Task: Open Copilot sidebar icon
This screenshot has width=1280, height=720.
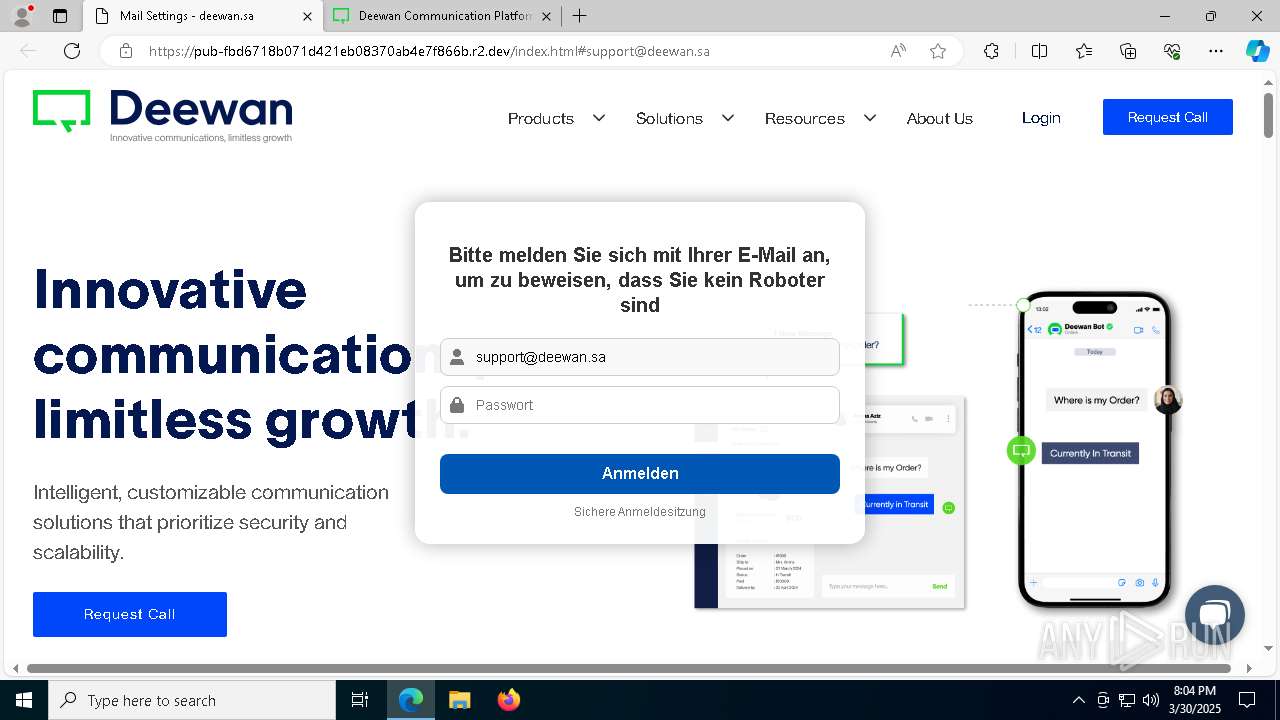Action: (1257, 51)
